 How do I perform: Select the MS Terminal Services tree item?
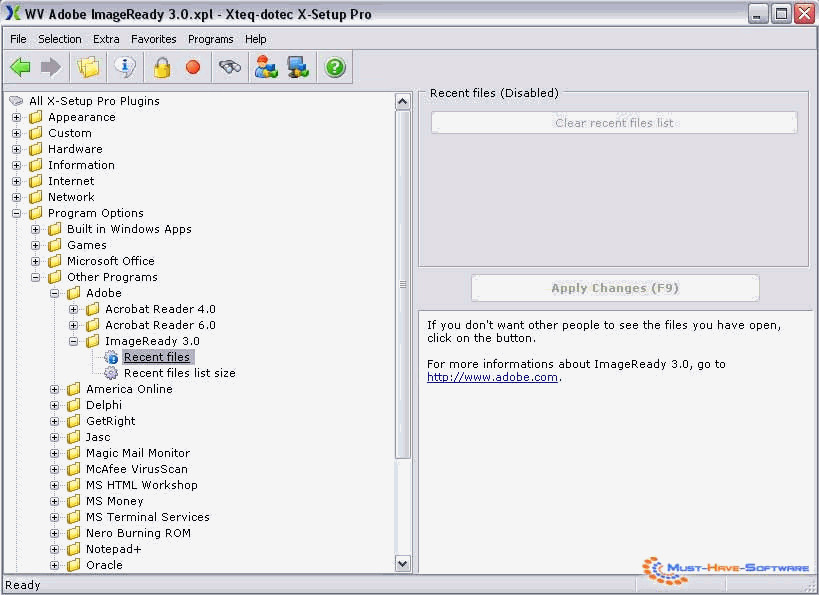(148, 517)
